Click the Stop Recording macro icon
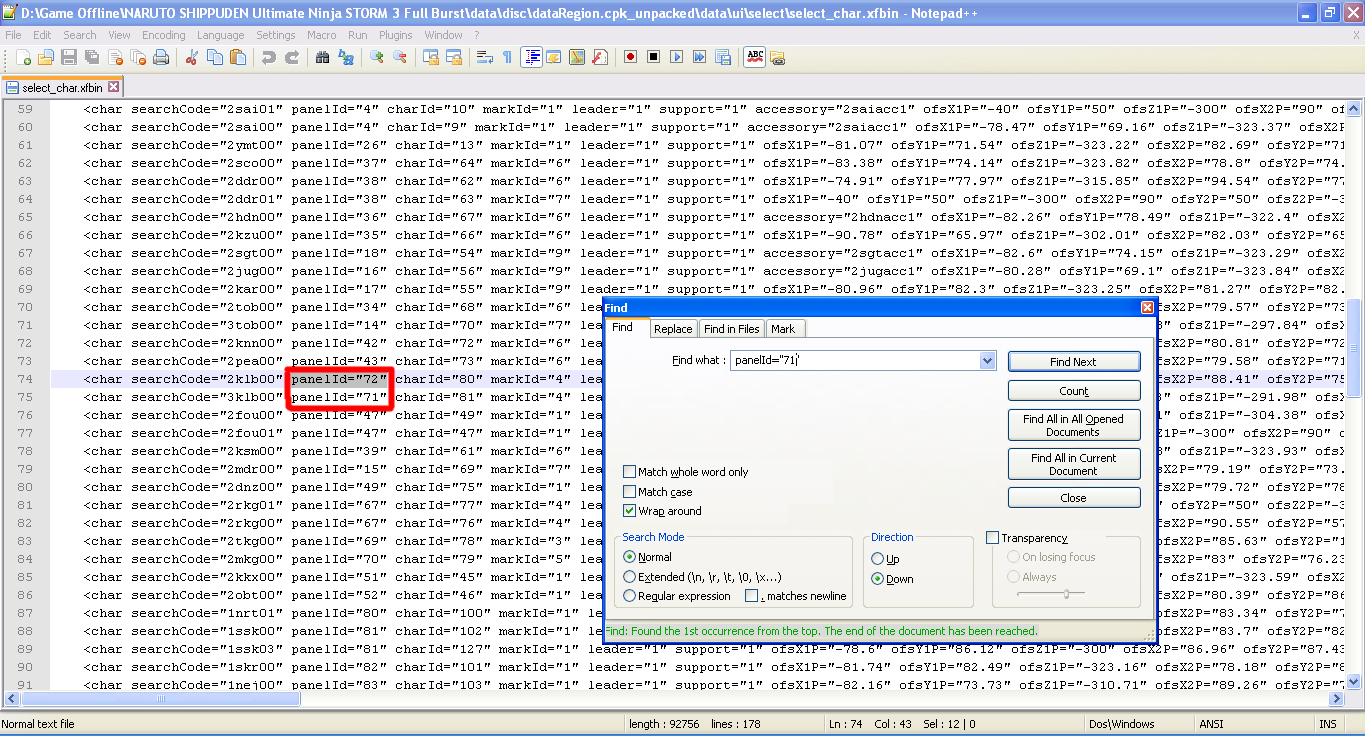The image size is (1365, 736). pyautogui.click(x=653, y=57)
